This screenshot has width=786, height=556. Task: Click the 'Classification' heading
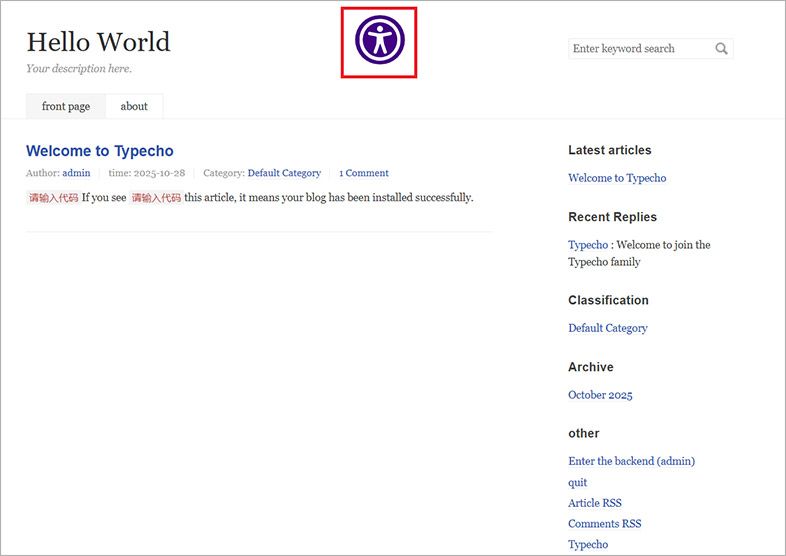pos(608,300)
